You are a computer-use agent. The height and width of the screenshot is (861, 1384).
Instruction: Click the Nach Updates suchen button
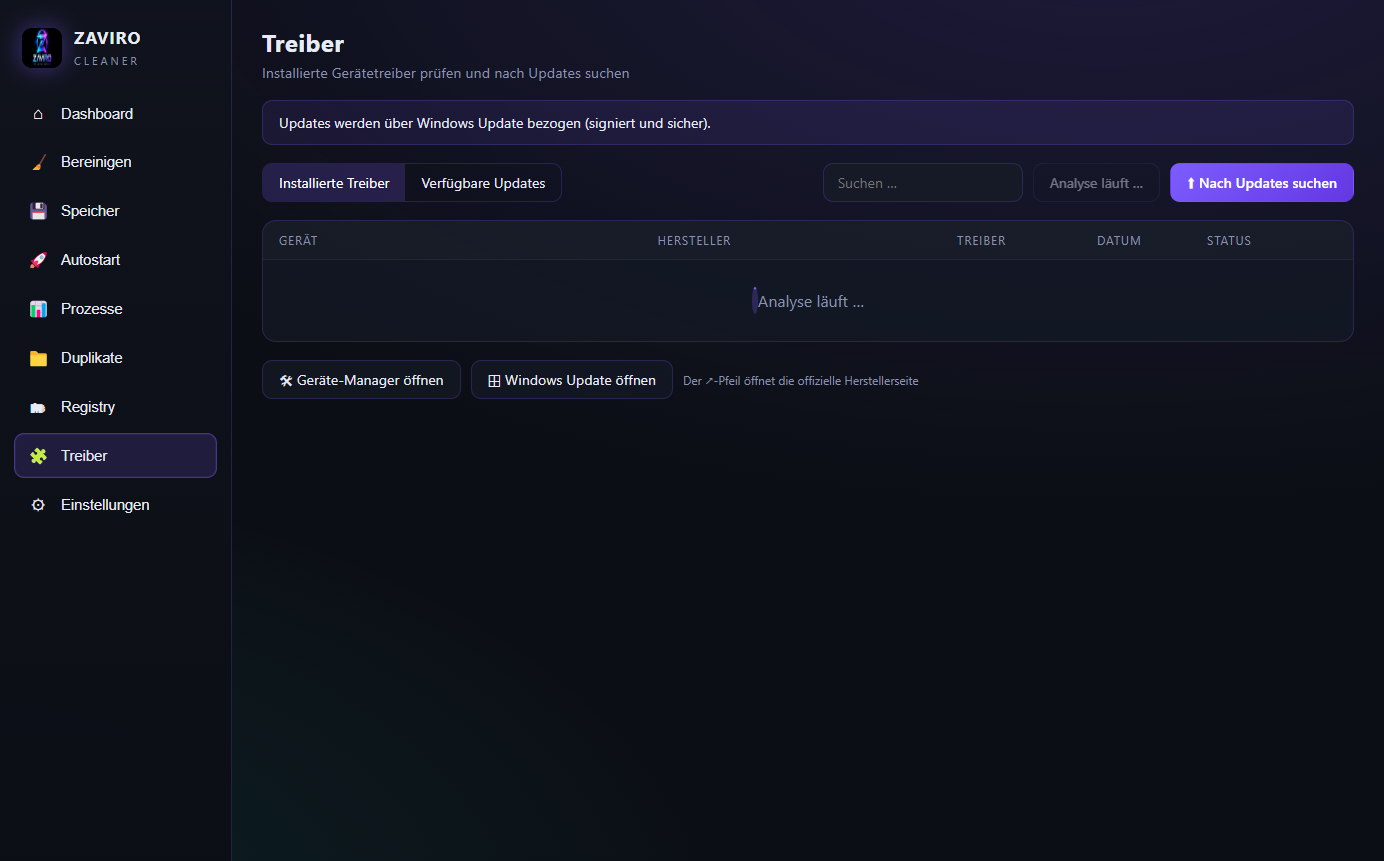click(1262, 183)
